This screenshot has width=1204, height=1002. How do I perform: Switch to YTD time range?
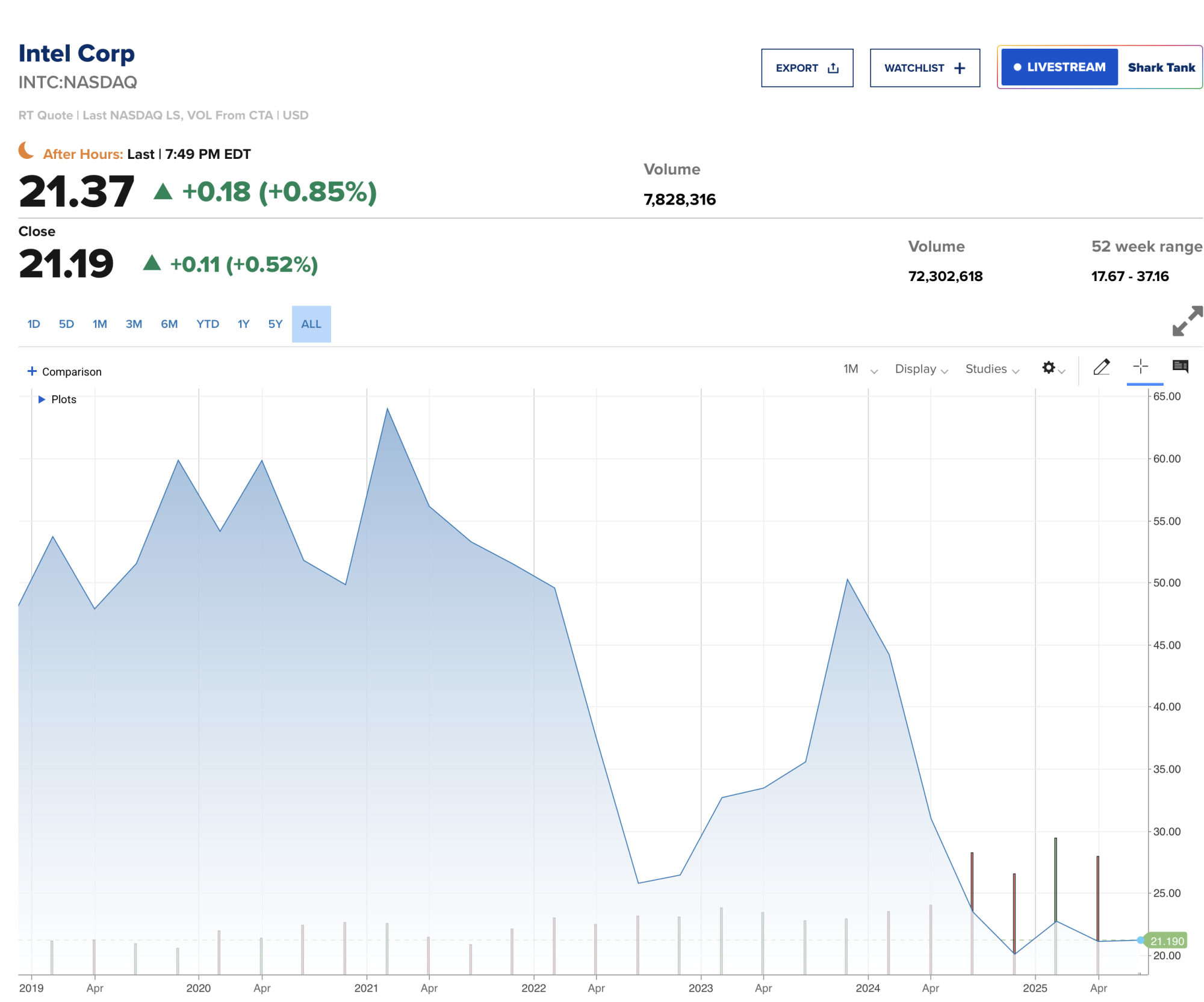click(x=208, y=324)
